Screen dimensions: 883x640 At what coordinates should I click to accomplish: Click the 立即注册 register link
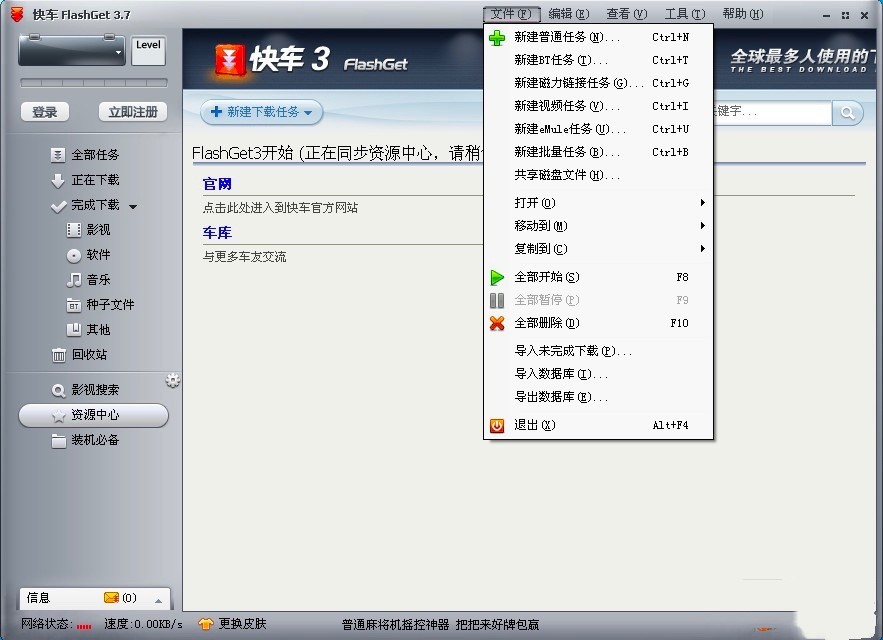pos(131,112)
